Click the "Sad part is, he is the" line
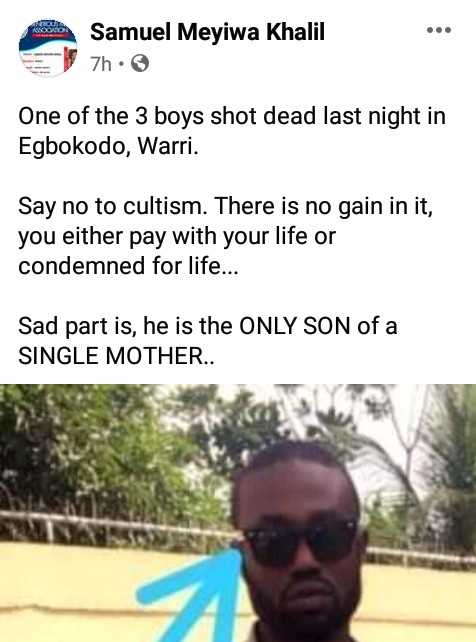The image size is (476, 642). pos(126,326)
